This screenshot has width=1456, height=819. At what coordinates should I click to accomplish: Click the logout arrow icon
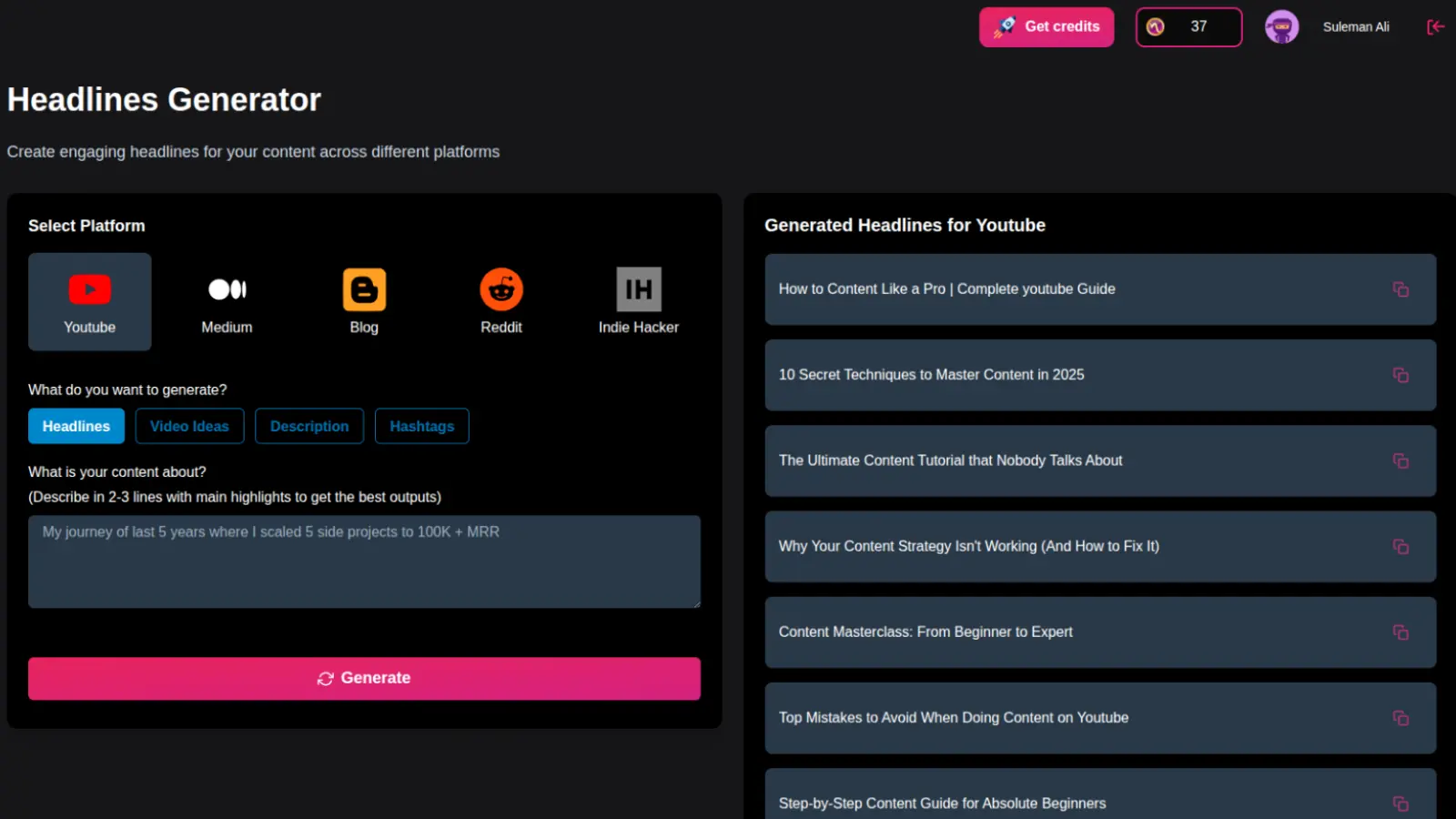[x=1435, y=27]
